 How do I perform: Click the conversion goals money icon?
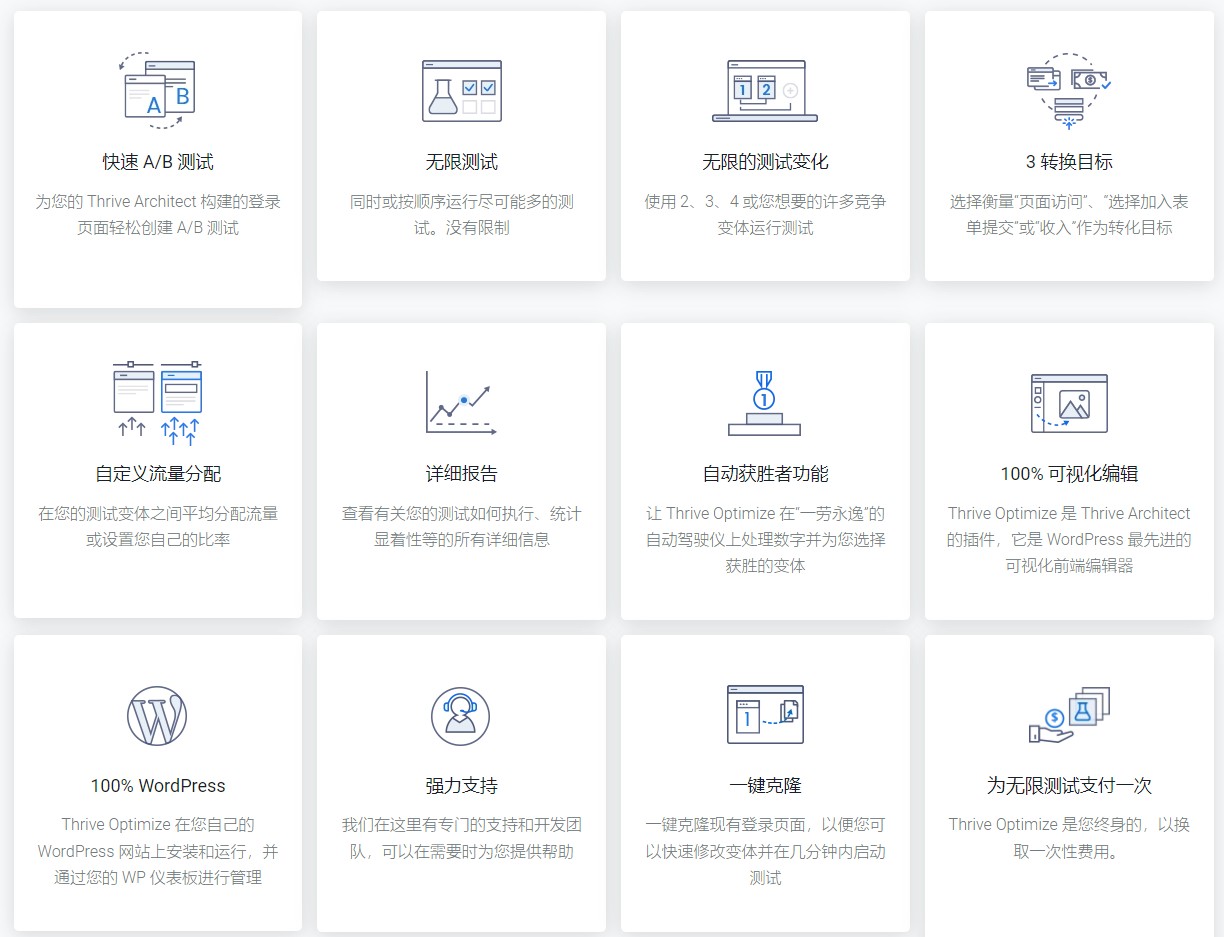coord(1069,91)
